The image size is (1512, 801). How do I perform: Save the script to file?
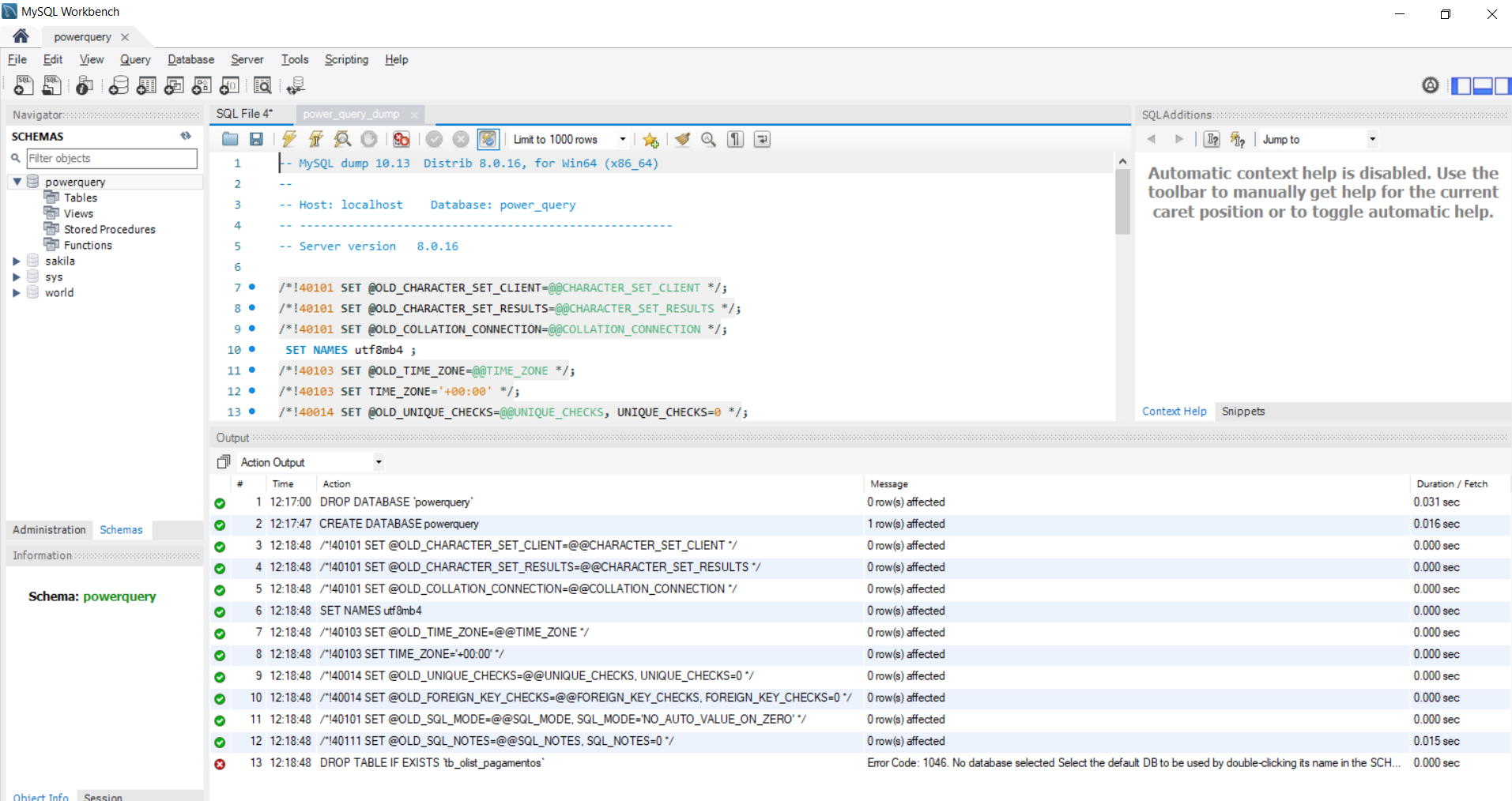click(256, 139)
